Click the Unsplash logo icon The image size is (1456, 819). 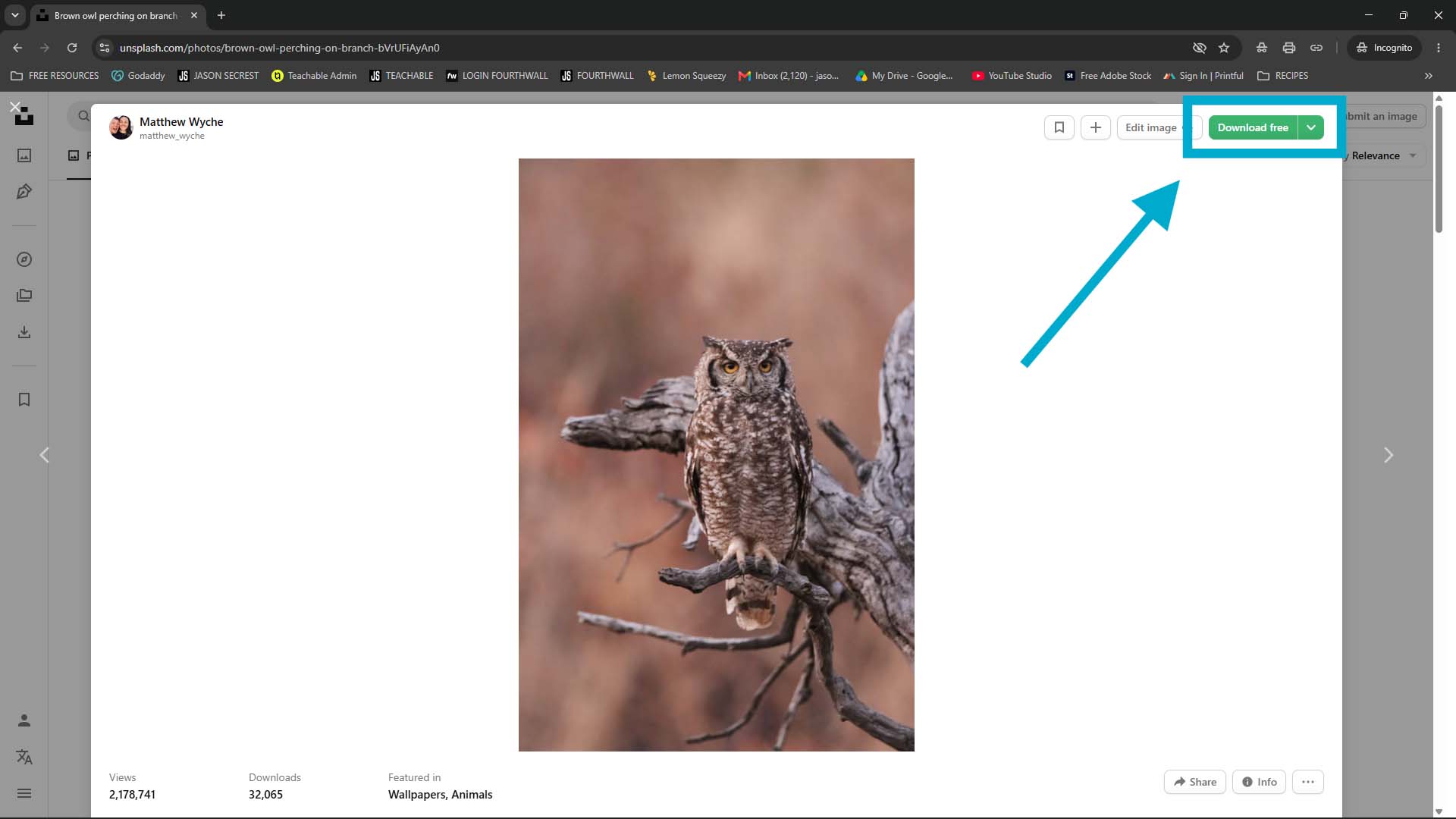pos(25,118)
